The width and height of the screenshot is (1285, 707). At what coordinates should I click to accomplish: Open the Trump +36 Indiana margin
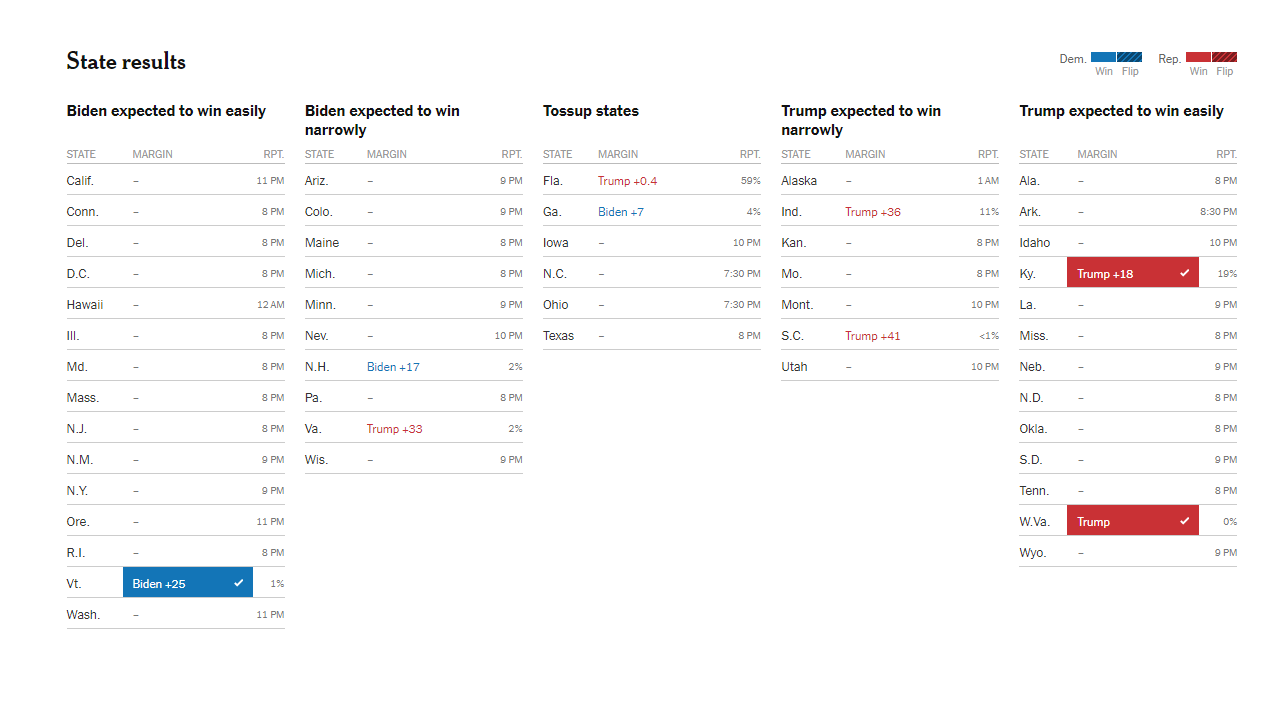point(872,212)
